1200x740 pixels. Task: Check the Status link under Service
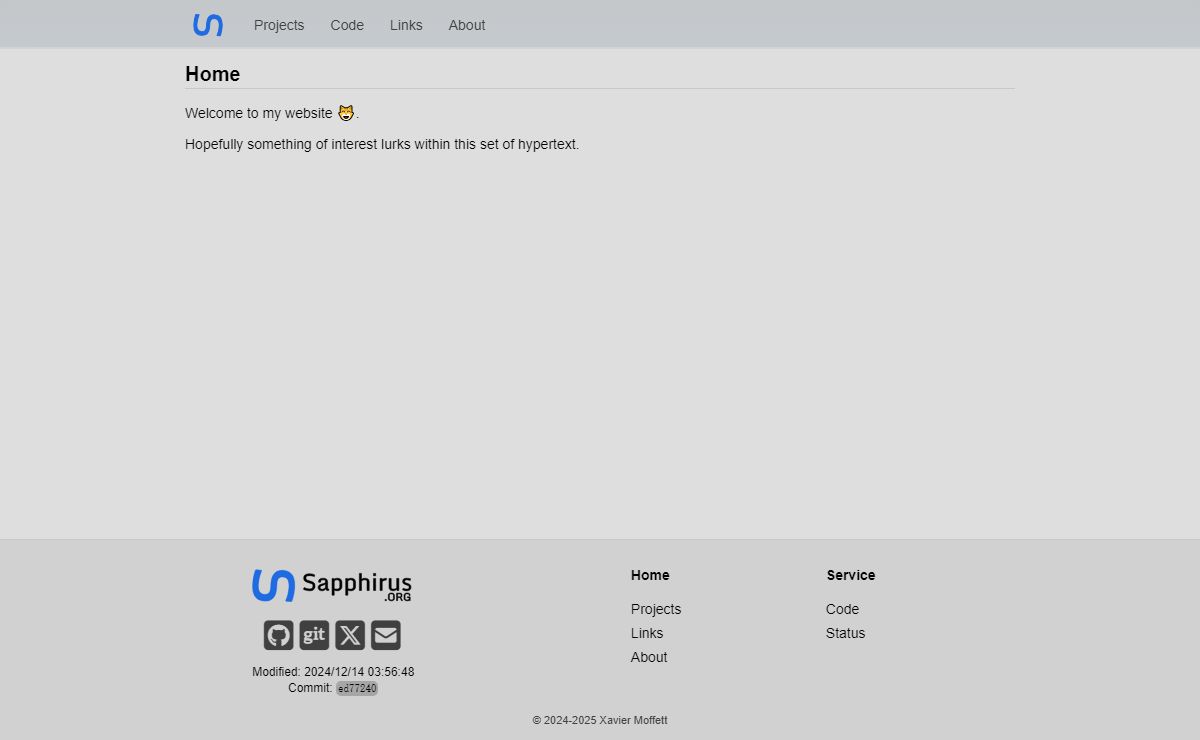(845, 633)
